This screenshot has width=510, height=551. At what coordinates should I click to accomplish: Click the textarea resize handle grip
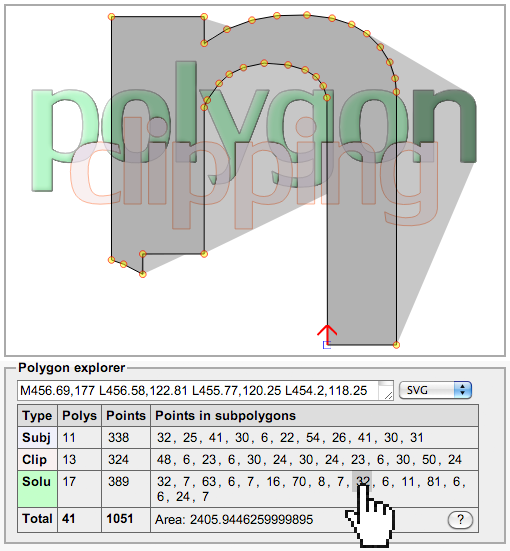(x=389, y=396)
